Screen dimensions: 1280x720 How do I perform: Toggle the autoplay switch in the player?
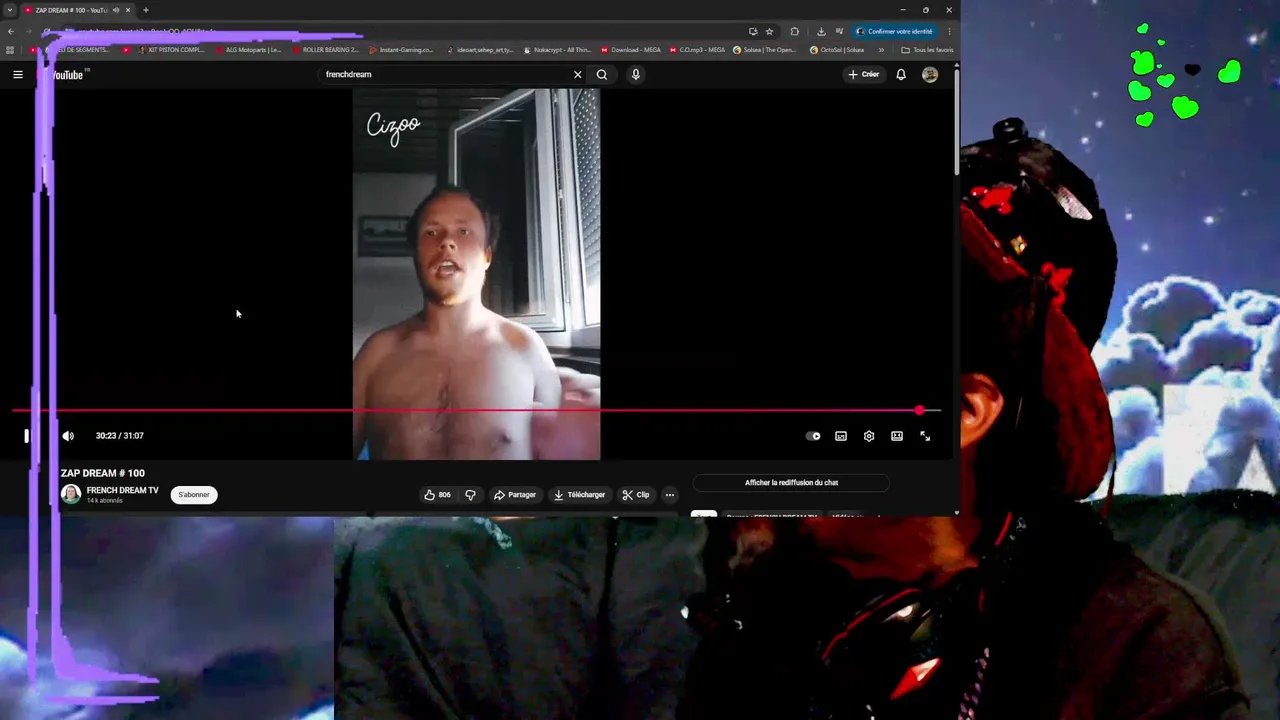[x=814, y=436]
